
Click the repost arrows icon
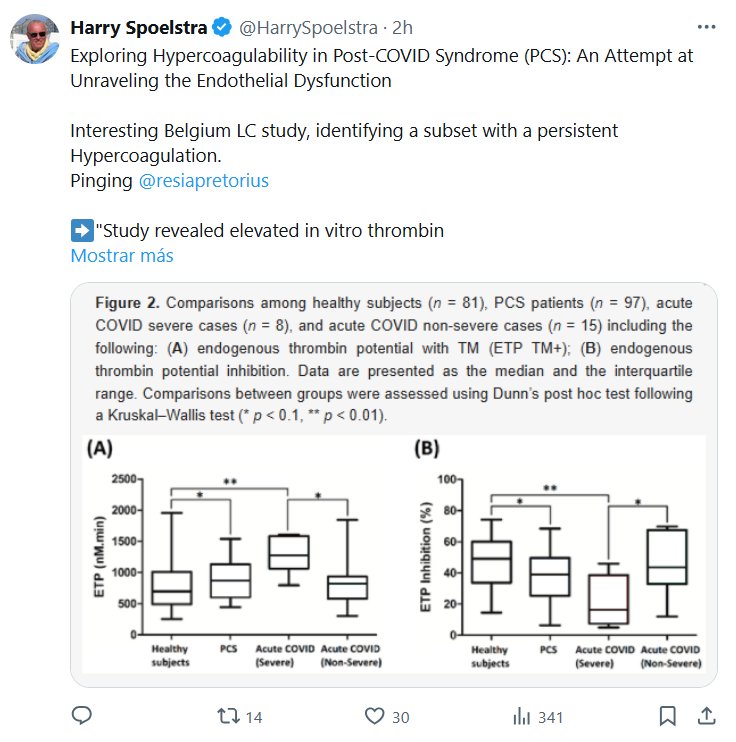pyautogui.click(x=228, y=716)
